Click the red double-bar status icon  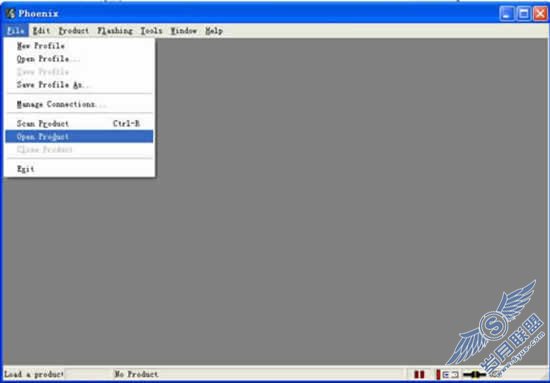coord(419,375)
